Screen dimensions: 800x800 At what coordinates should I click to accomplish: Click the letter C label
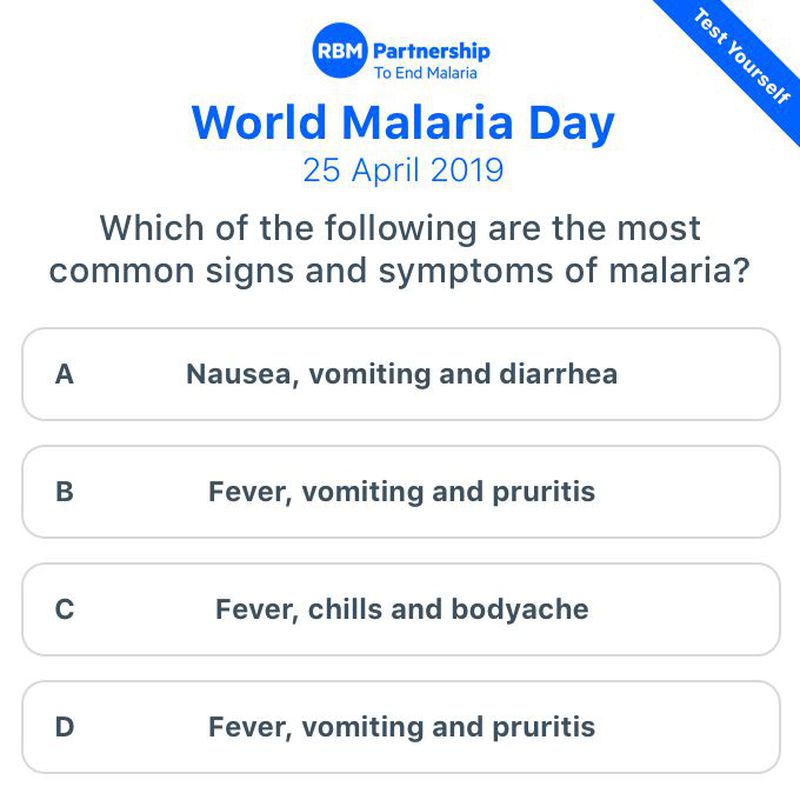(x=64, y=609)
